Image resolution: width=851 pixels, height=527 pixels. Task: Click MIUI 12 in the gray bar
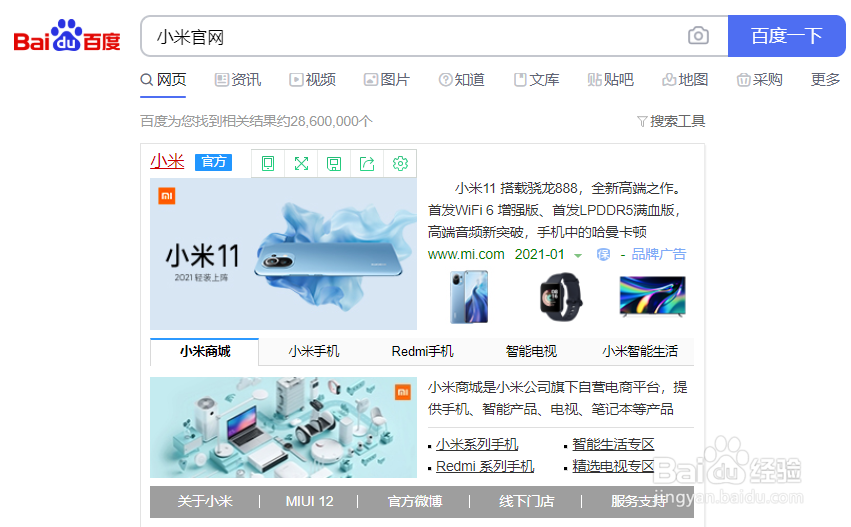(x=309, y=501)
